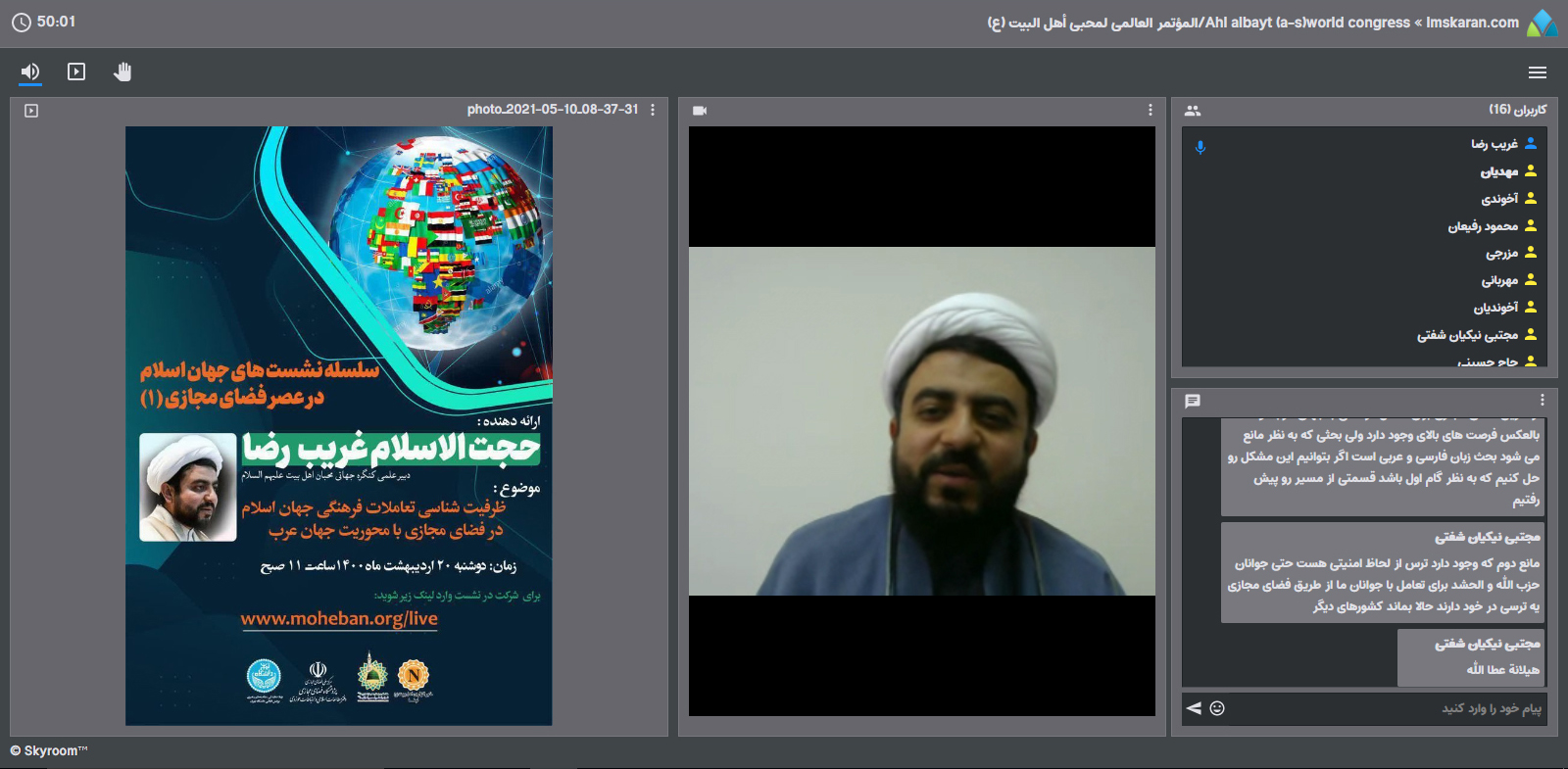Click the speaker's webcam video feed
The image size is (1568, 769).
click(921, 421)
